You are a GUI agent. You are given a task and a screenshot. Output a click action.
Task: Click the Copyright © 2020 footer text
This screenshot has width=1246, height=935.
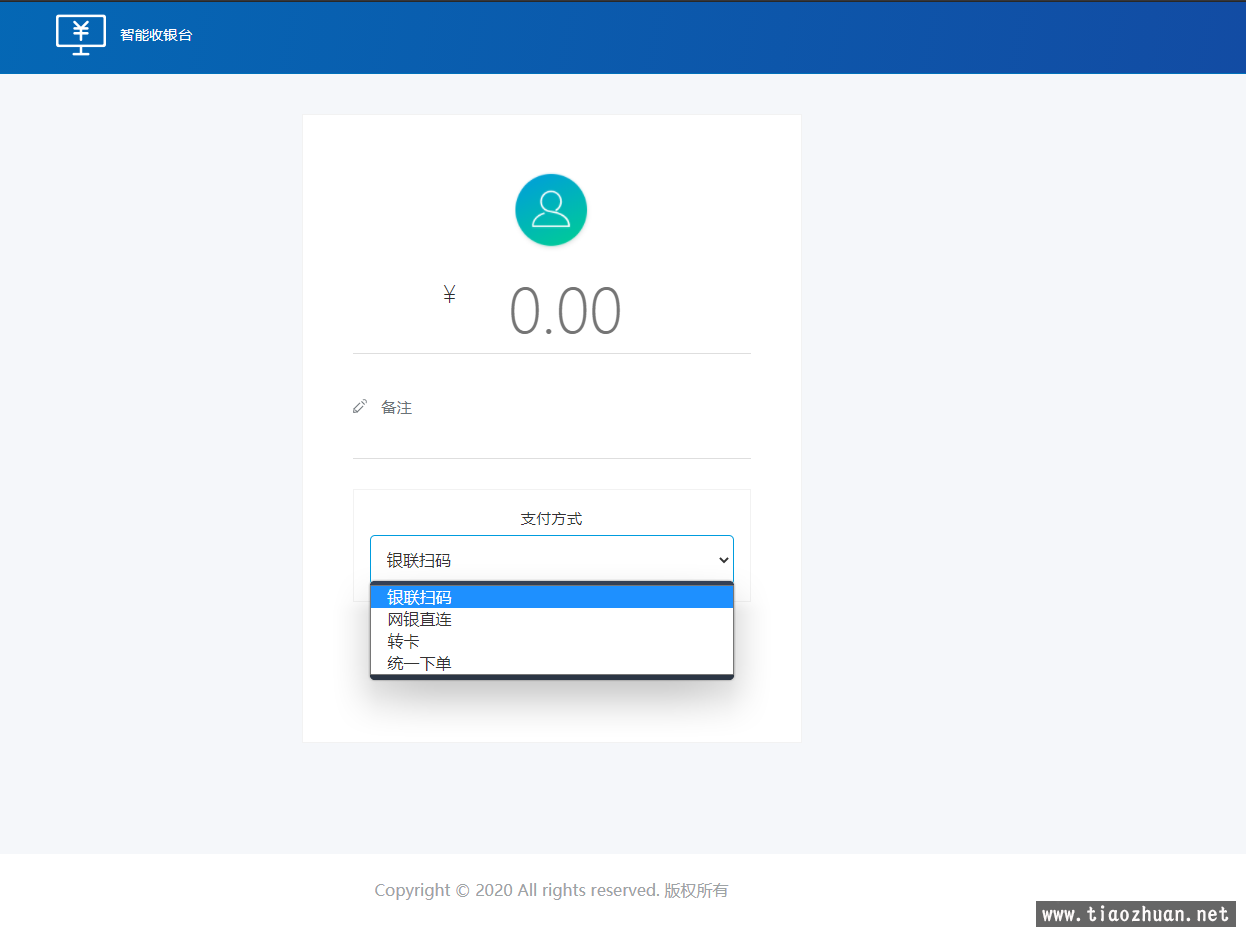pos(551,890)
